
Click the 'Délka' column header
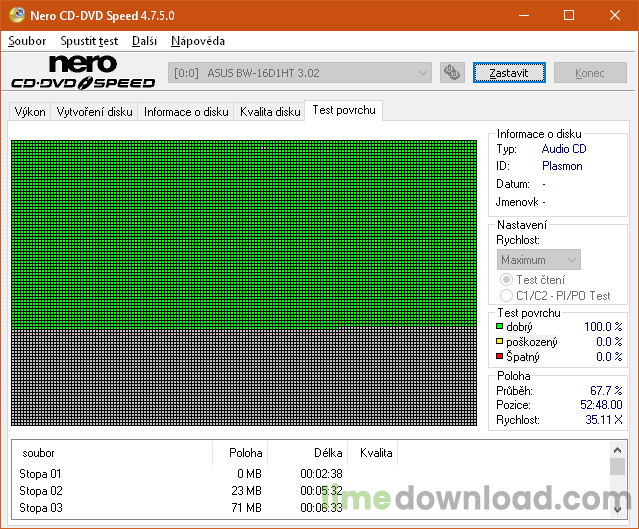(308, 453)
